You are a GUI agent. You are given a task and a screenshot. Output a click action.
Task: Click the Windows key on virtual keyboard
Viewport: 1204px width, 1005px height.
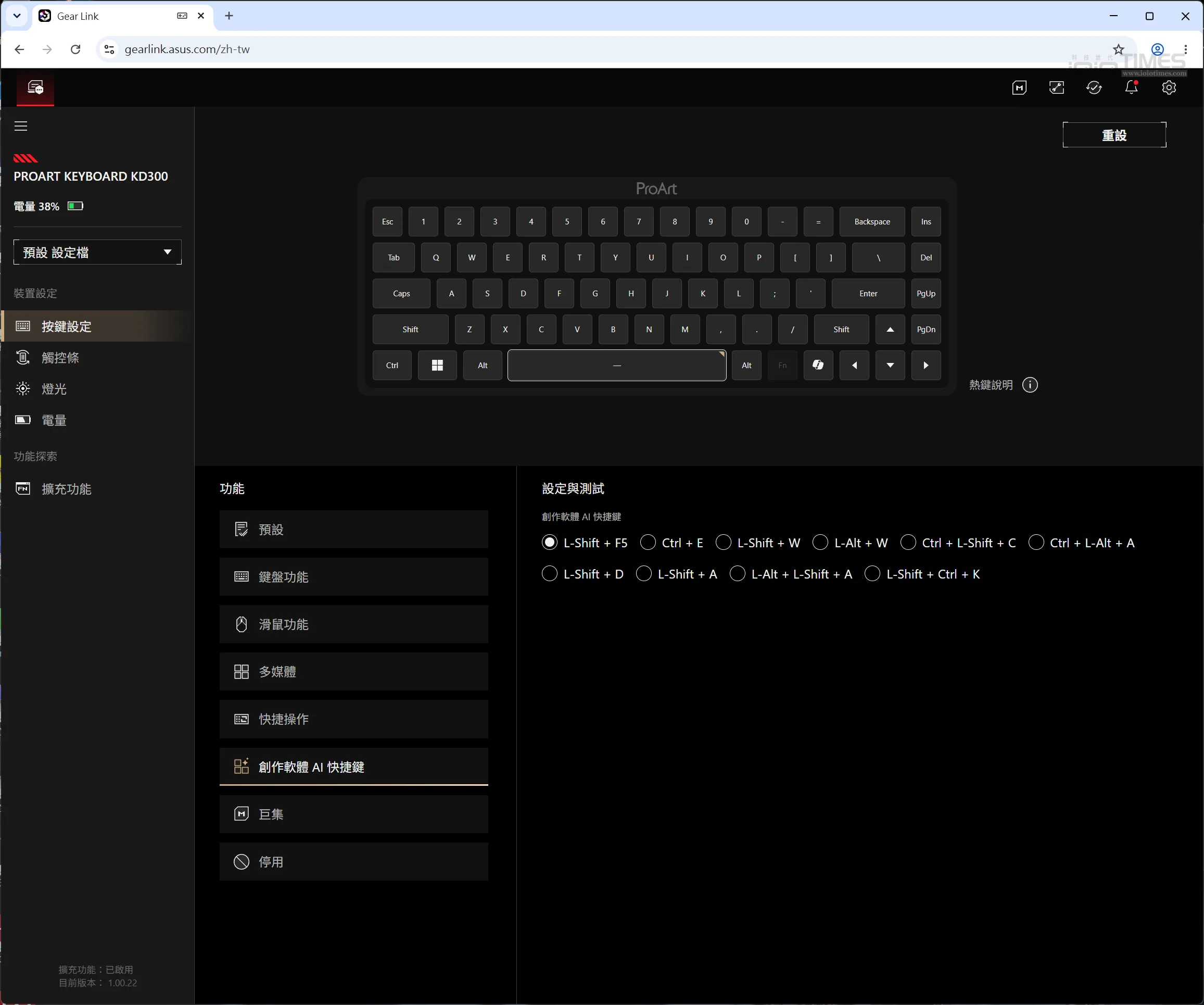pos(437,366)
